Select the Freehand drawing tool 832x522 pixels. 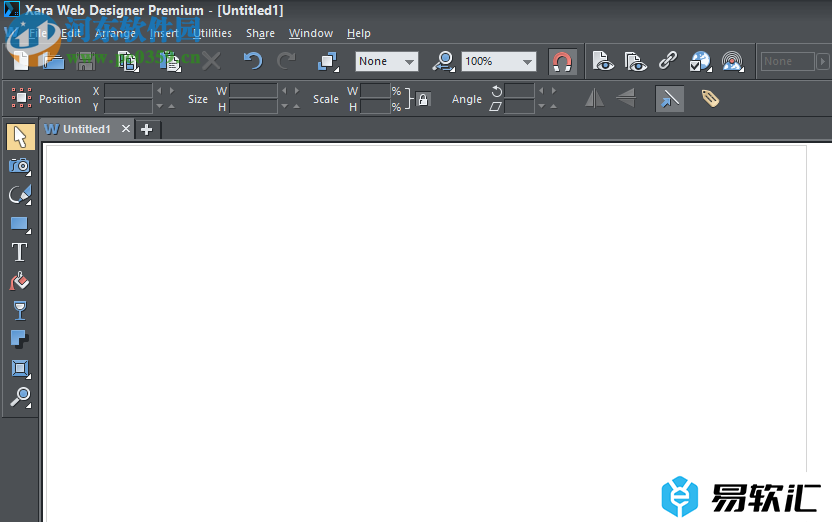click(20, 195)
